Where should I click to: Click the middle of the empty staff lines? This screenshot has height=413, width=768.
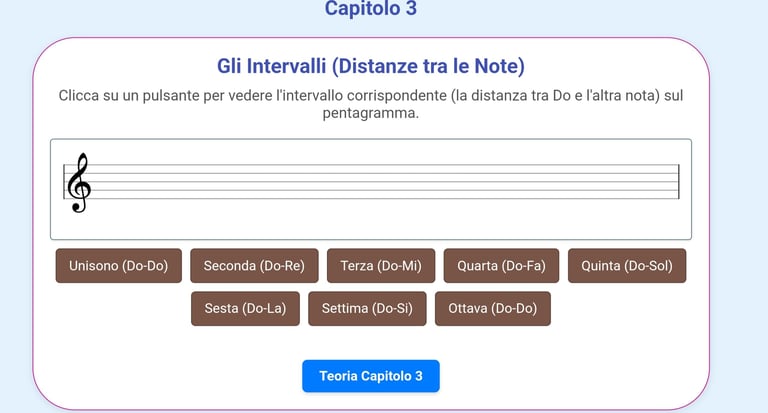pos(382,182)
